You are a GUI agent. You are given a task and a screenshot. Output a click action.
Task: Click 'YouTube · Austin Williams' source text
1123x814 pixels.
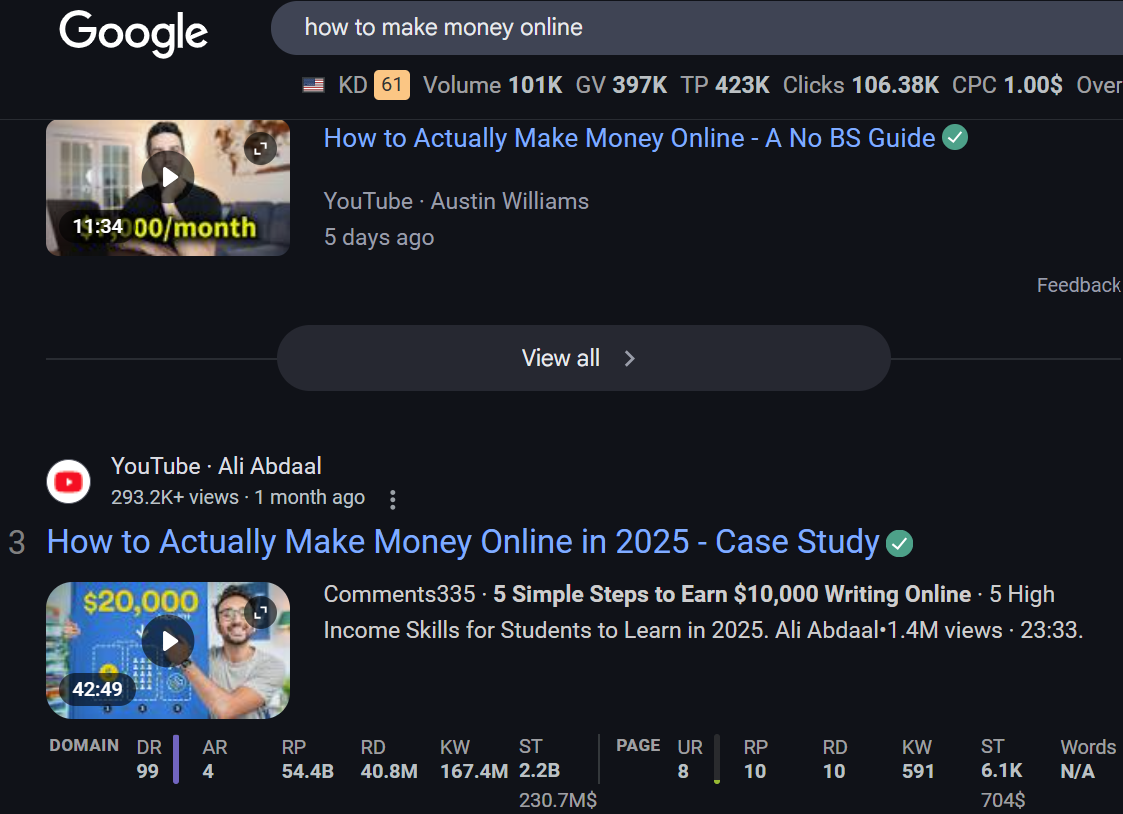tap(456, 201)
